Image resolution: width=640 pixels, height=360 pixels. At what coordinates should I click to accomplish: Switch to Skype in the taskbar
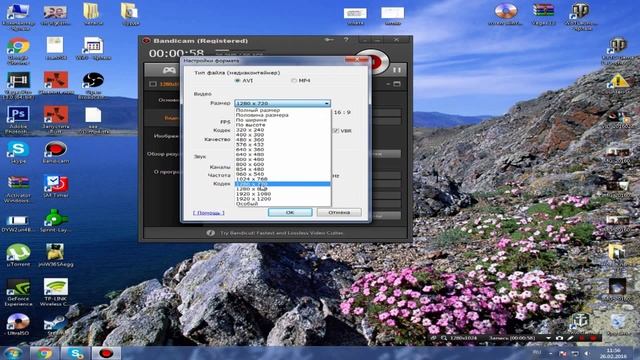[x=75, y=353]
